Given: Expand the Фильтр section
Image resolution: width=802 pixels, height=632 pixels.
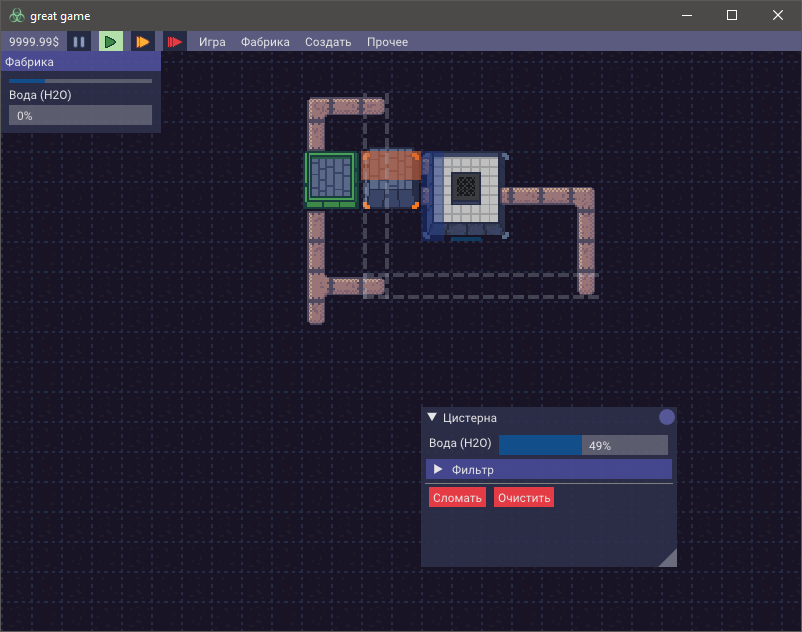Looking at the screenshot, I should tap(549, 469).
